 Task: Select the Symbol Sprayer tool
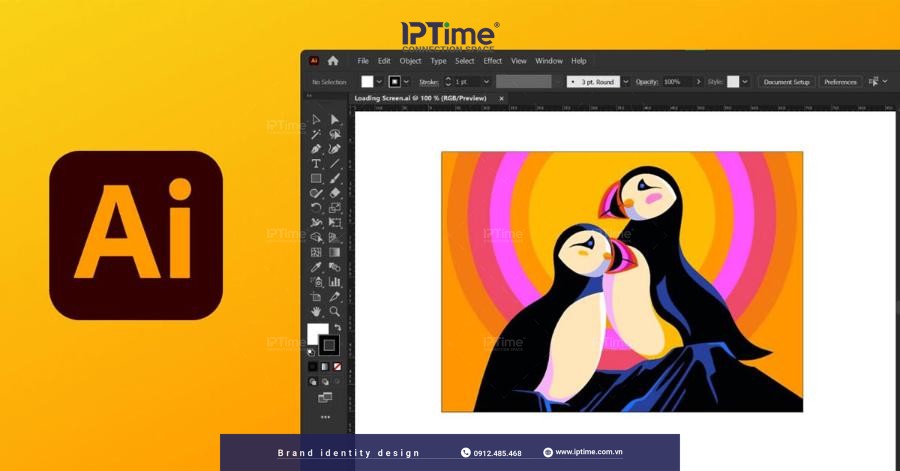pos(316,282)
